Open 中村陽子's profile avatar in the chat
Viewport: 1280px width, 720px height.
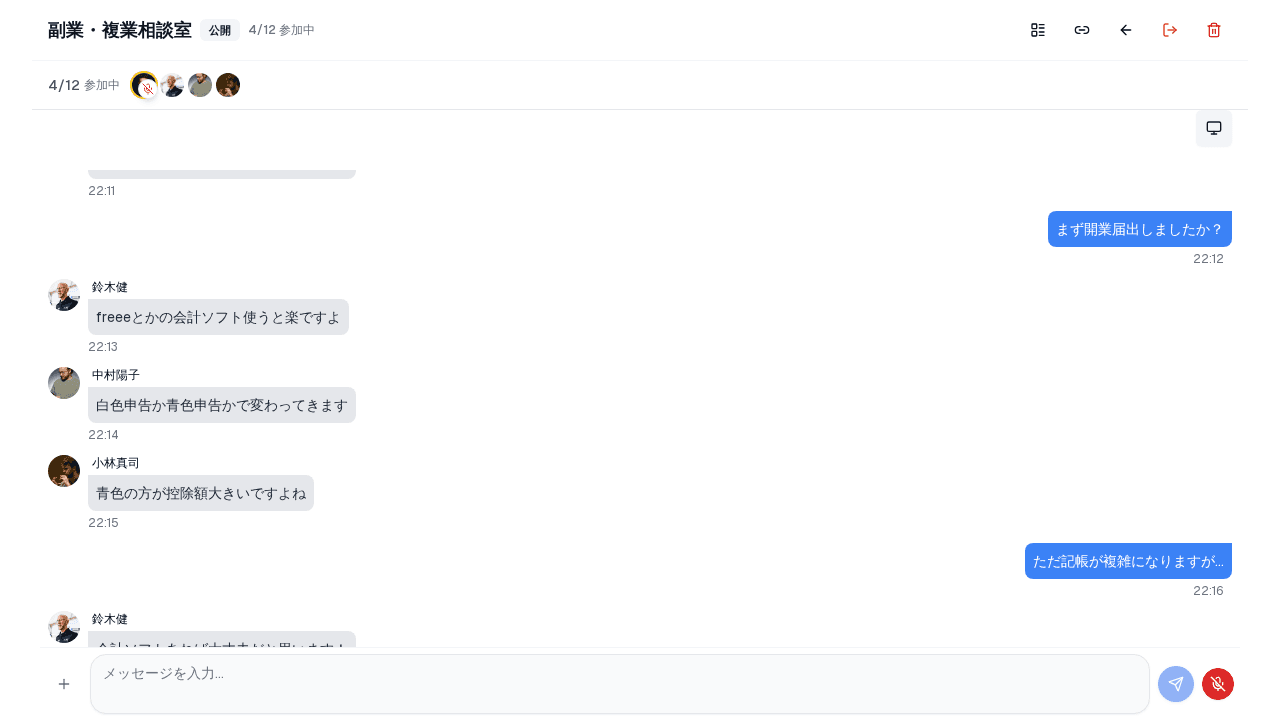coord(64,383)
